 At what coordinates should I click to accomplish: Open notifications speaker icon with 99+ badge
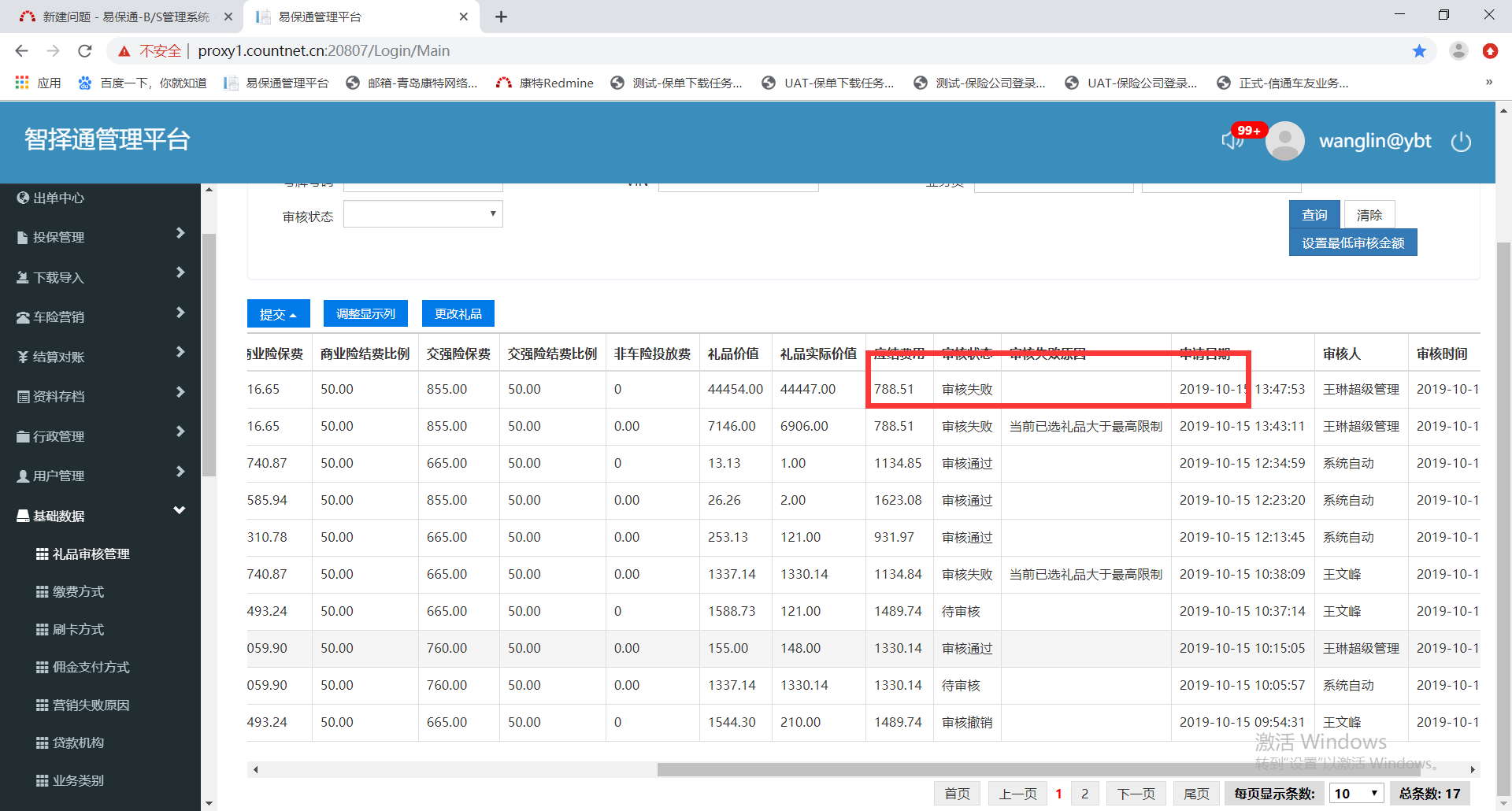point(1232,140)
